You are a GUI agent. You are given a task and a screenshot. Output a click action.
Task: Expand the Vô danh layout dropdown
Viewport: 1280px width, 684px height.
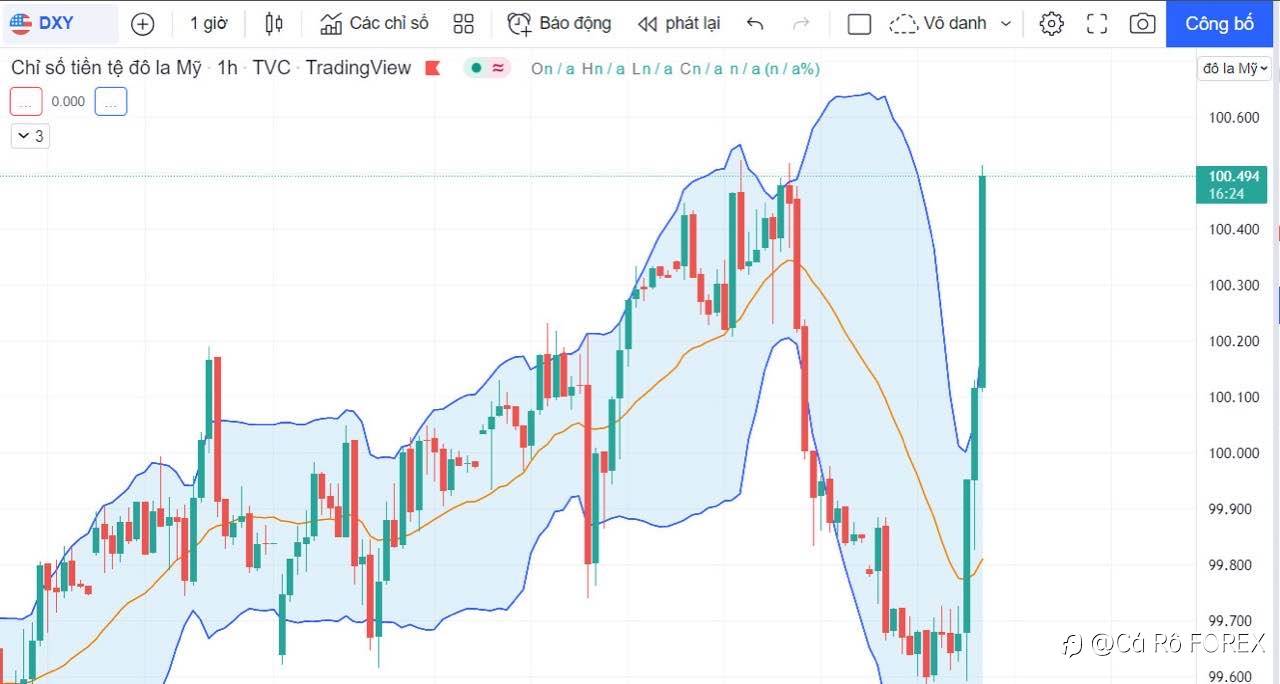[950, 24]
